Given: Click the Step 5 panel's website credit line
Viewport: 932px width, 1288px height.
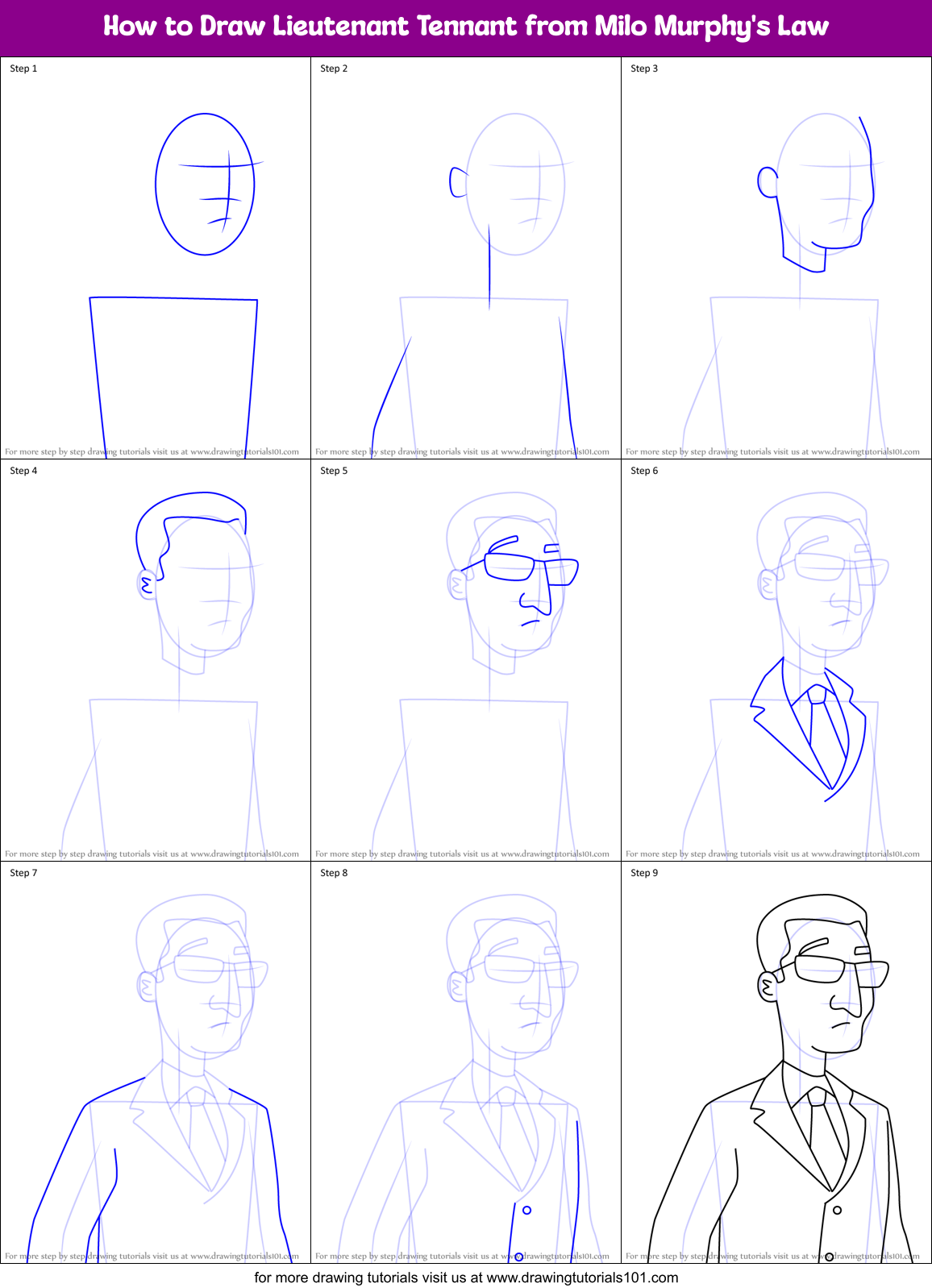Looking at the screenshot, I should click(463, 854).
